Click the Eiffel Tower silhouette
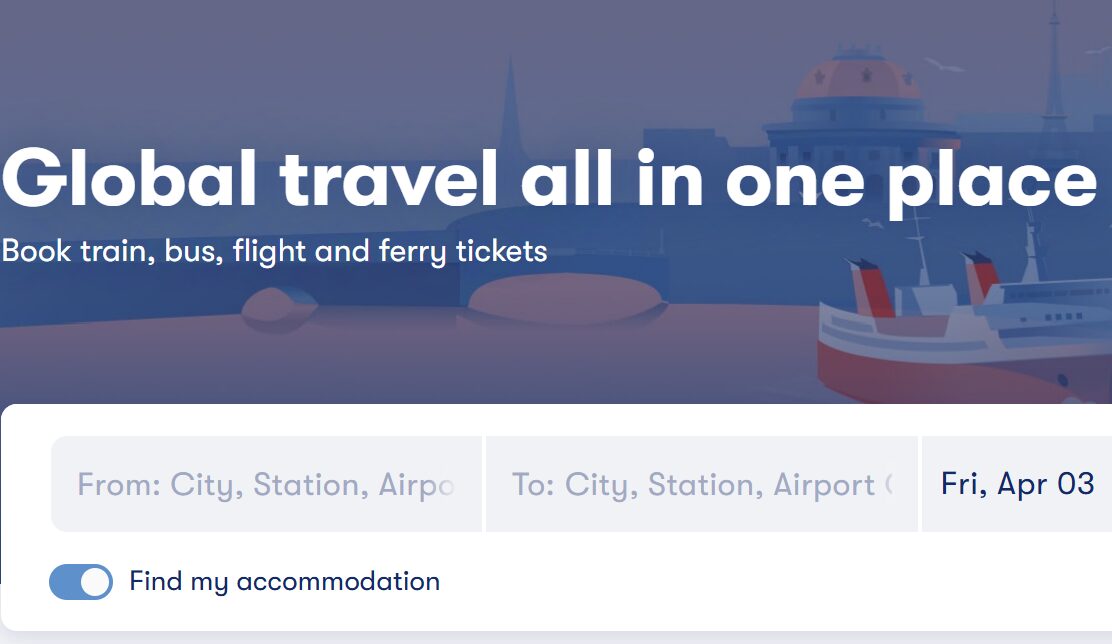The width and height of the screenshot is (1112, 644). coord(1054,65)
